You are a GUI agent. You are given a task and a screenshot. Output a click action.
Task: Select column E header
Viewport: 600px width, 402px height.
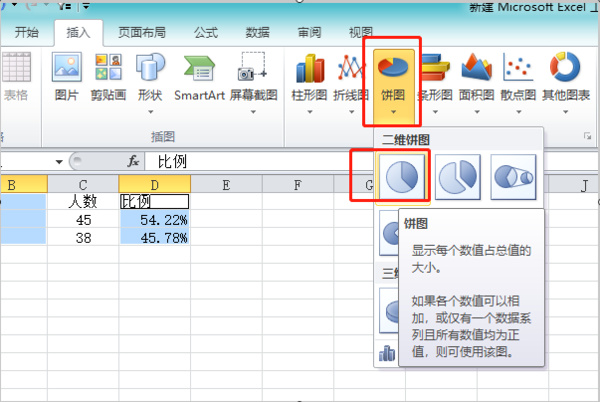coord(226,184)
